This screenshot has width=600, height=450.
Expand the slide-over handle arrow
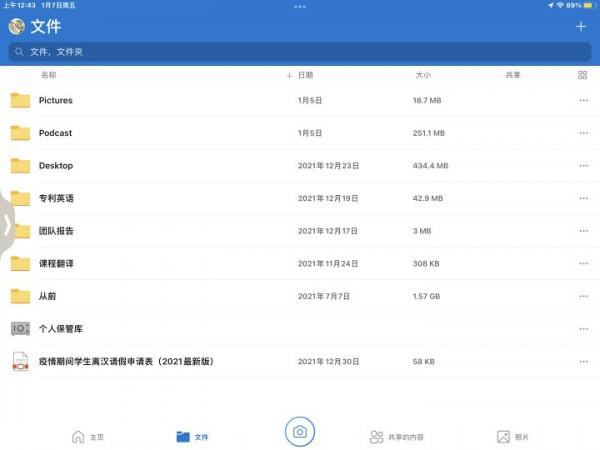pos(7,225)
